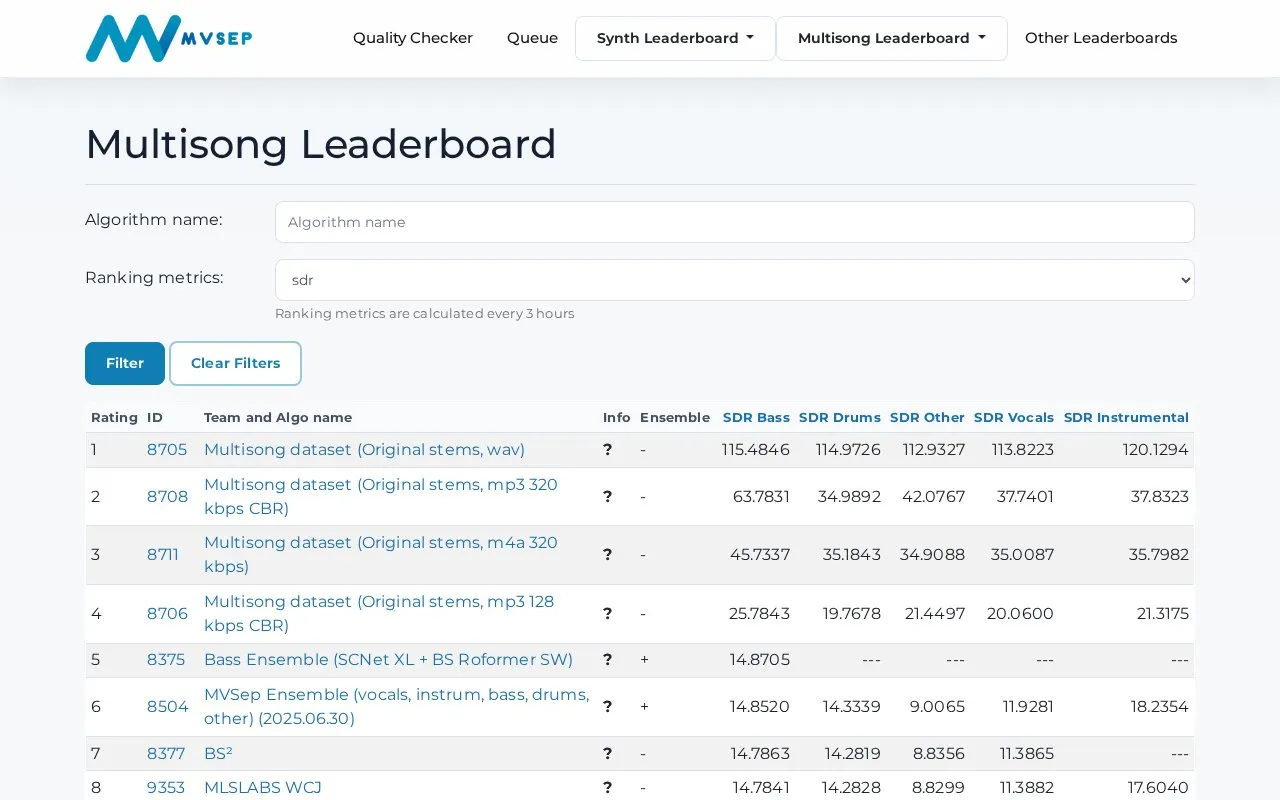1280x800 pixels.
Task: Click info question mark for entry 8708
Action: [x=607, y=496]
